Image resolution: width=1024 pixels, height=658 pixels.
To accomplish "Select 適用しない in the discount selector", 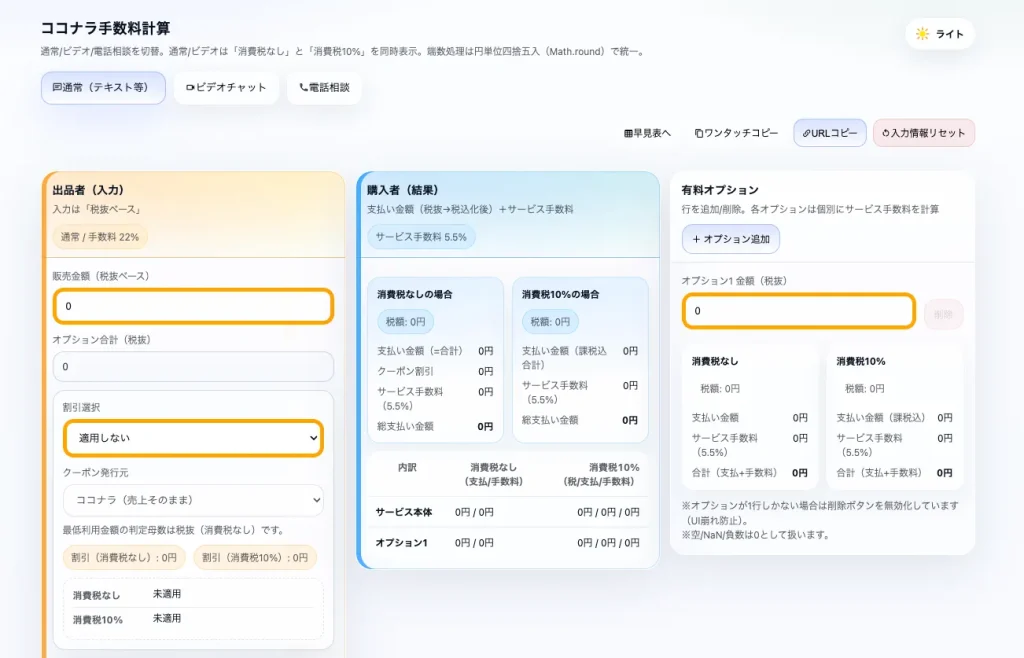I will 193,438.
